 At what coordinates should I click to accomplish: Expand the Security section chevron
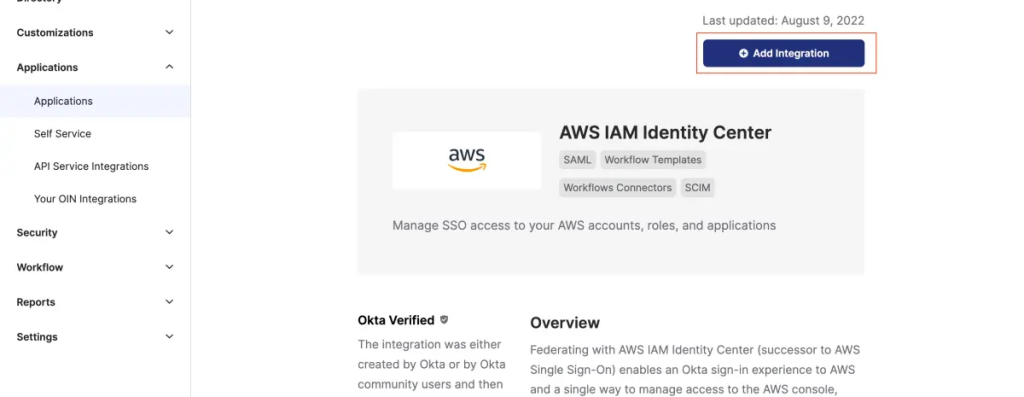(169, 232)
